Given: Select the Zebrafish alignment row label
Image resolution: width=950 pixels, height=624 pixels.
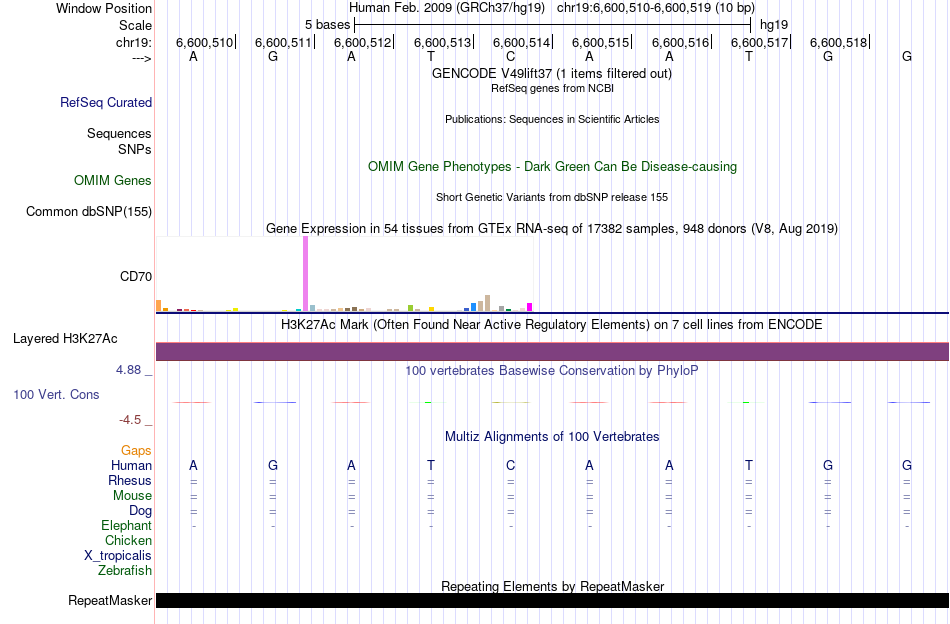Looking at the screenshot, I should pyautogui.click(x=125, y=571).
